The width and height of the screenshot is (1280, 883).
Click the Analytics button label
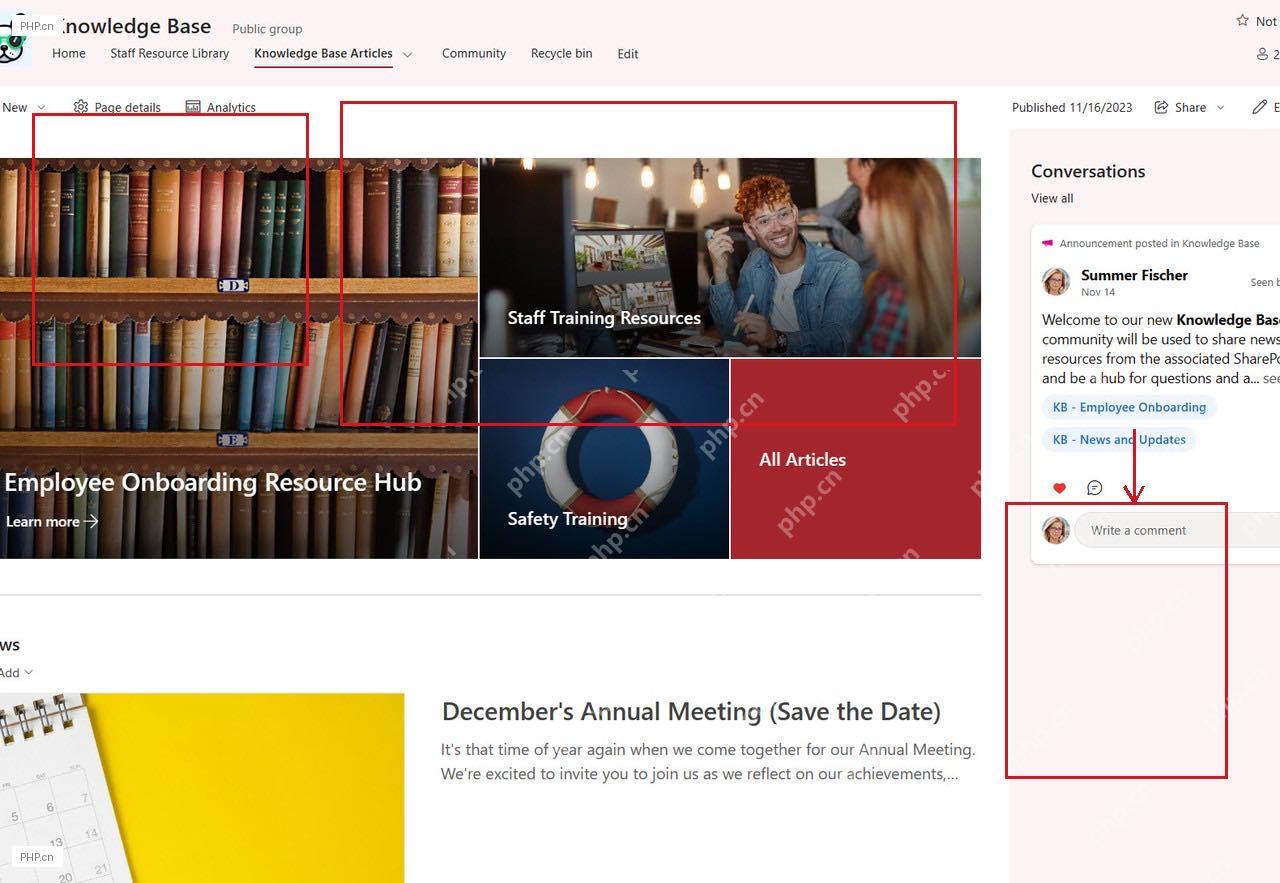[x=231, y=107]
